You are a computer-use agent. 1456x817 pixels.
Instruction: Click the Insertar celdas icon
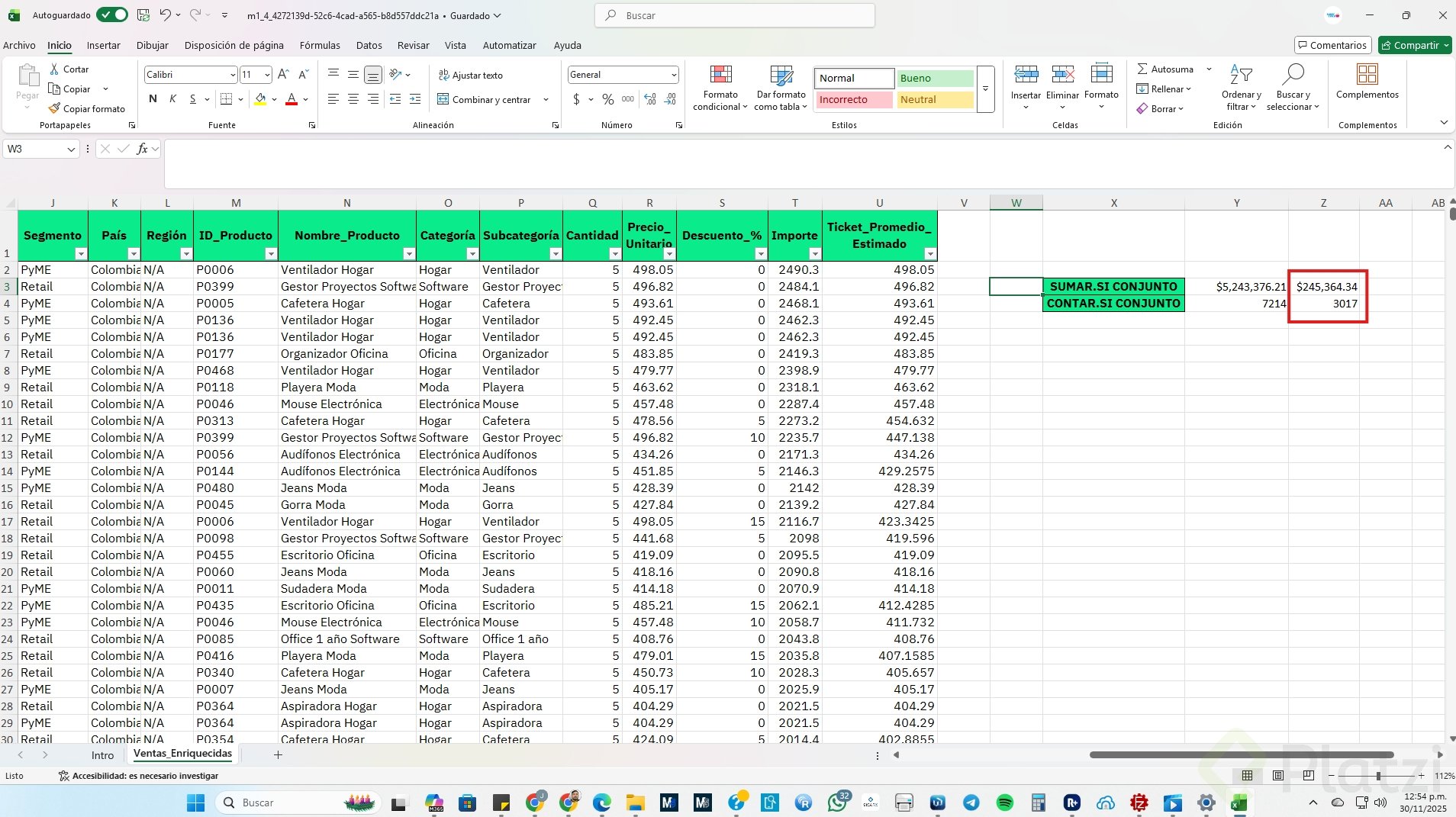click(x=1026, y=74)
